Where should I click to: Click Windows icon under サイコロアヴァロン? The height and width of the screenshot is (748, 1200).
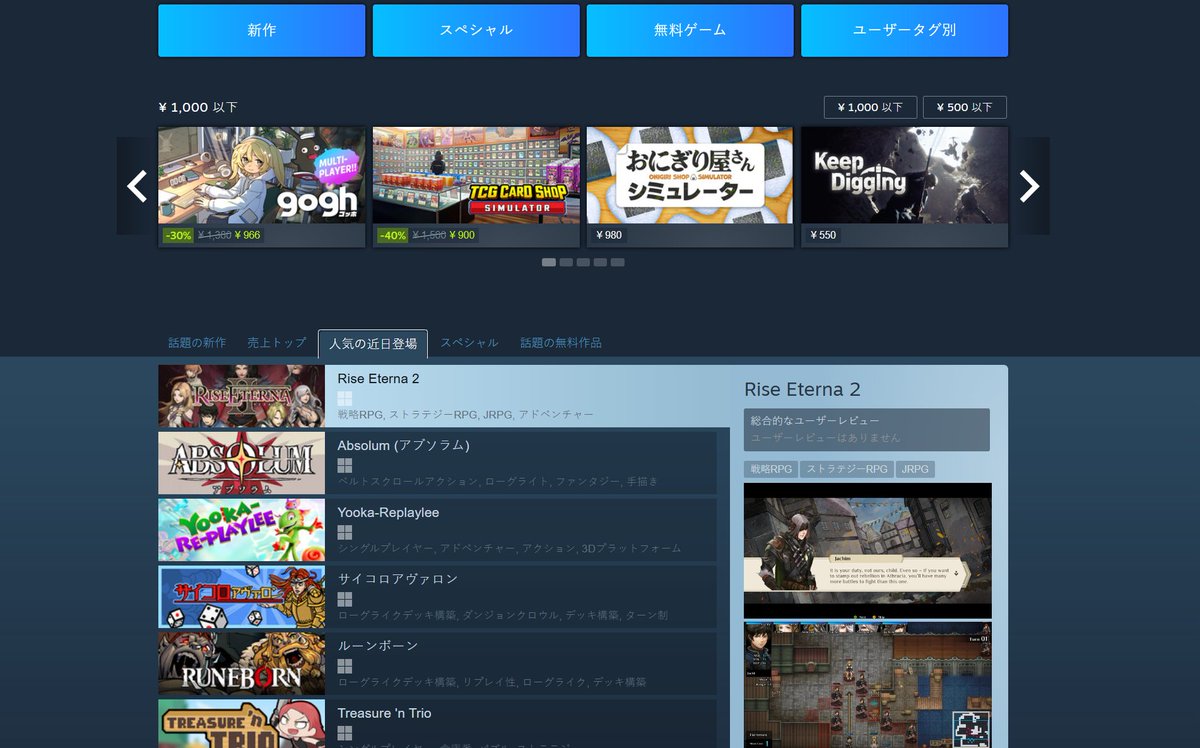pos(345,600)
